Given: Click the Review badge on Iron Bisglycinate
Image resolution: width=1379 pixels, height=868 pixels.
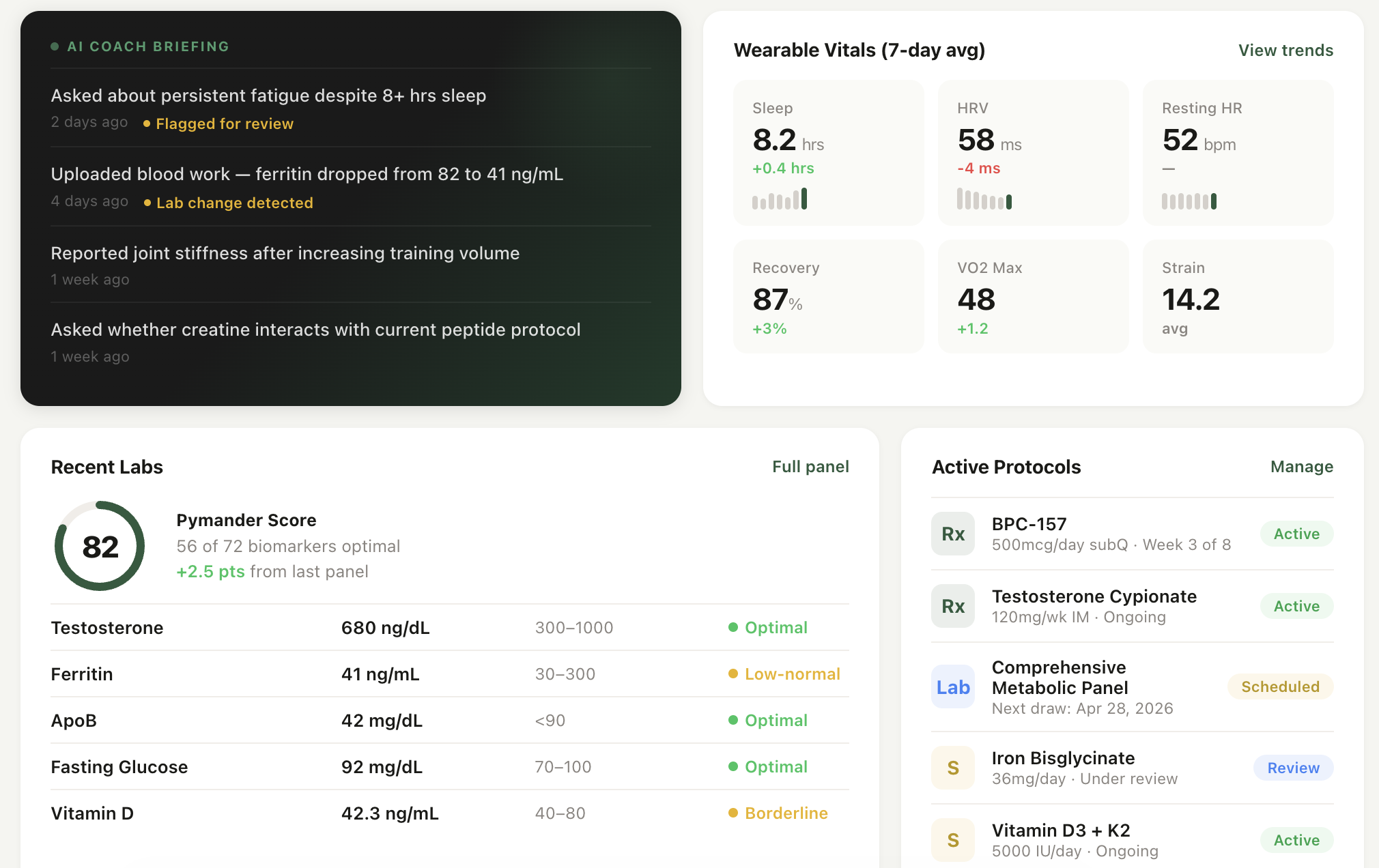Looking at the screenshot, I should point(1292,767).
